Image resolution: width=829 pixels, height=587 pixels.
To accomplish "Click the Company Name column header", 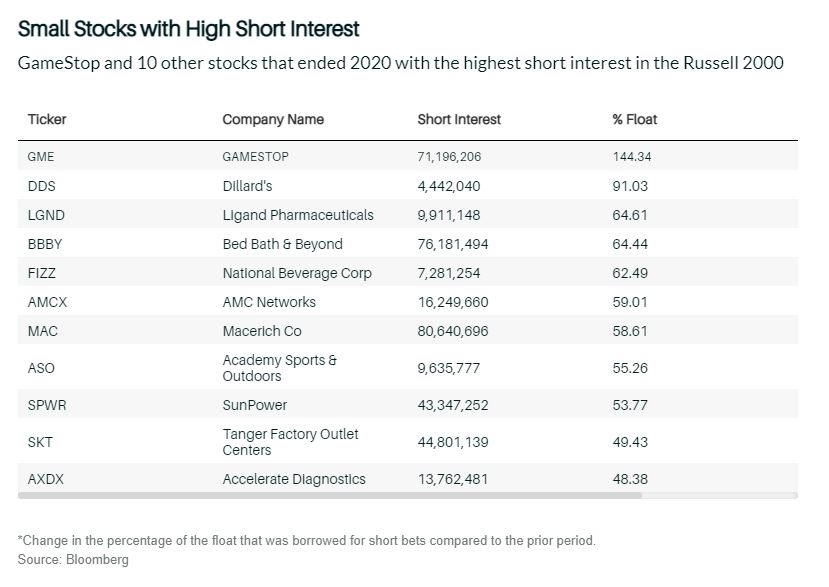I will coord(273,119).
